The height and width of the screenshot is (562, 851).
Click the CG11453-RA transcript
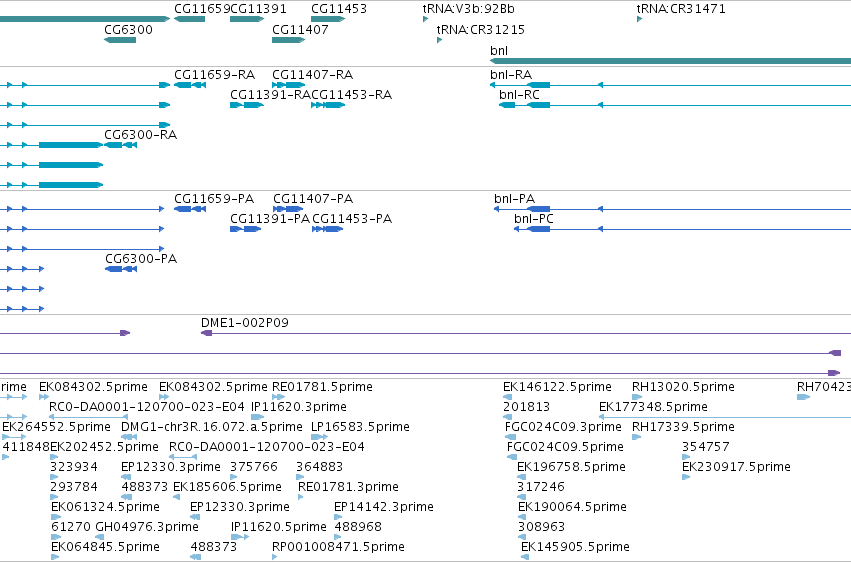coord(328,105)
